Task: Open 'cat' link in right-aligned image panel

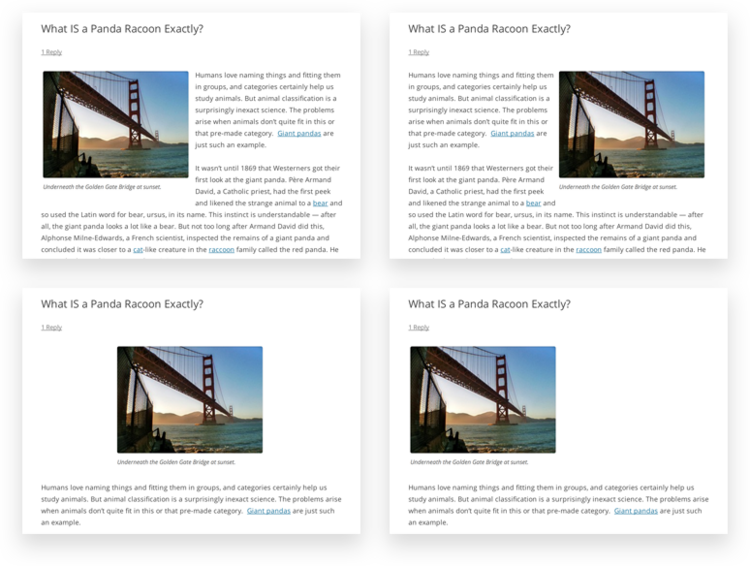Action: (x=505, y=250)
